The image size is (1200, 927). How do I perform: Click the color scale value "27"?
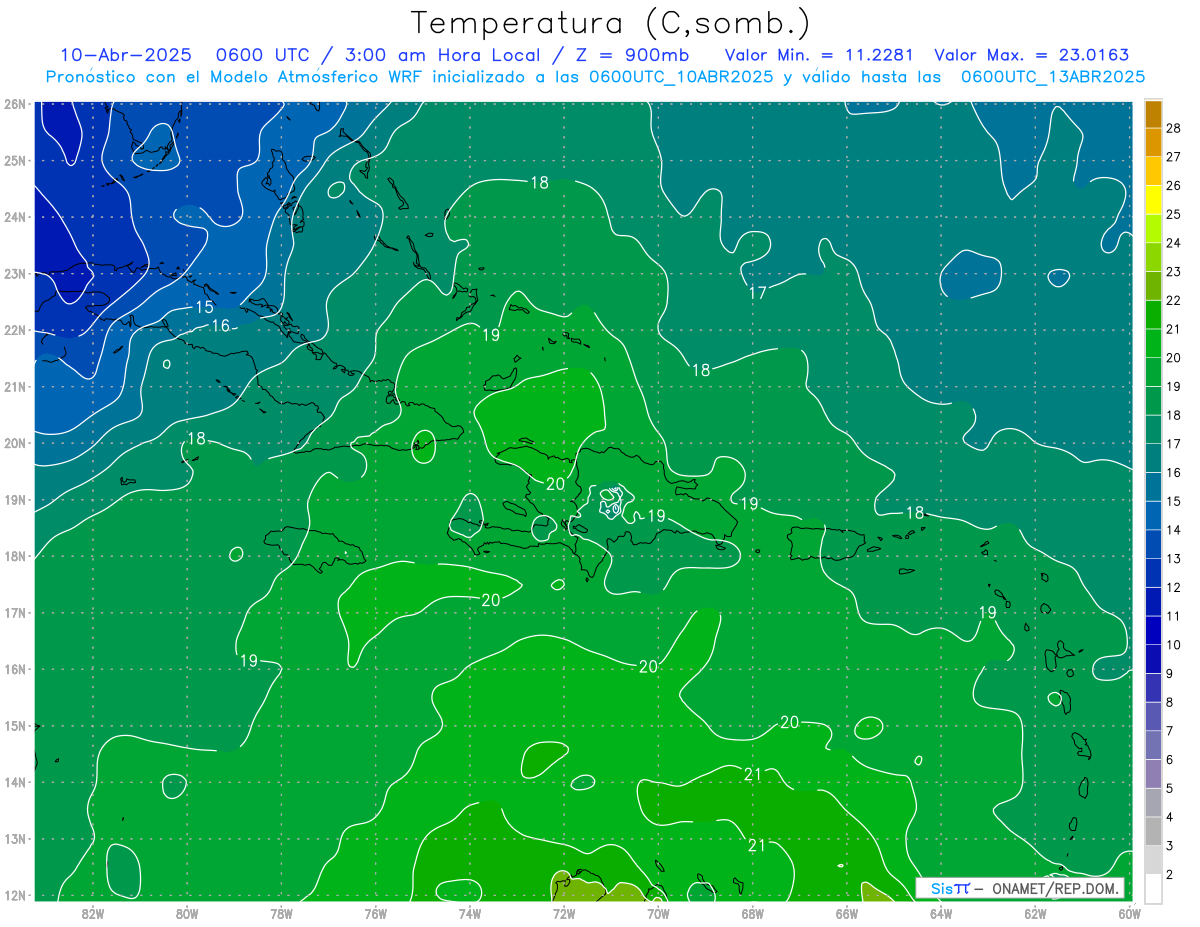[x=1174, y=157]
